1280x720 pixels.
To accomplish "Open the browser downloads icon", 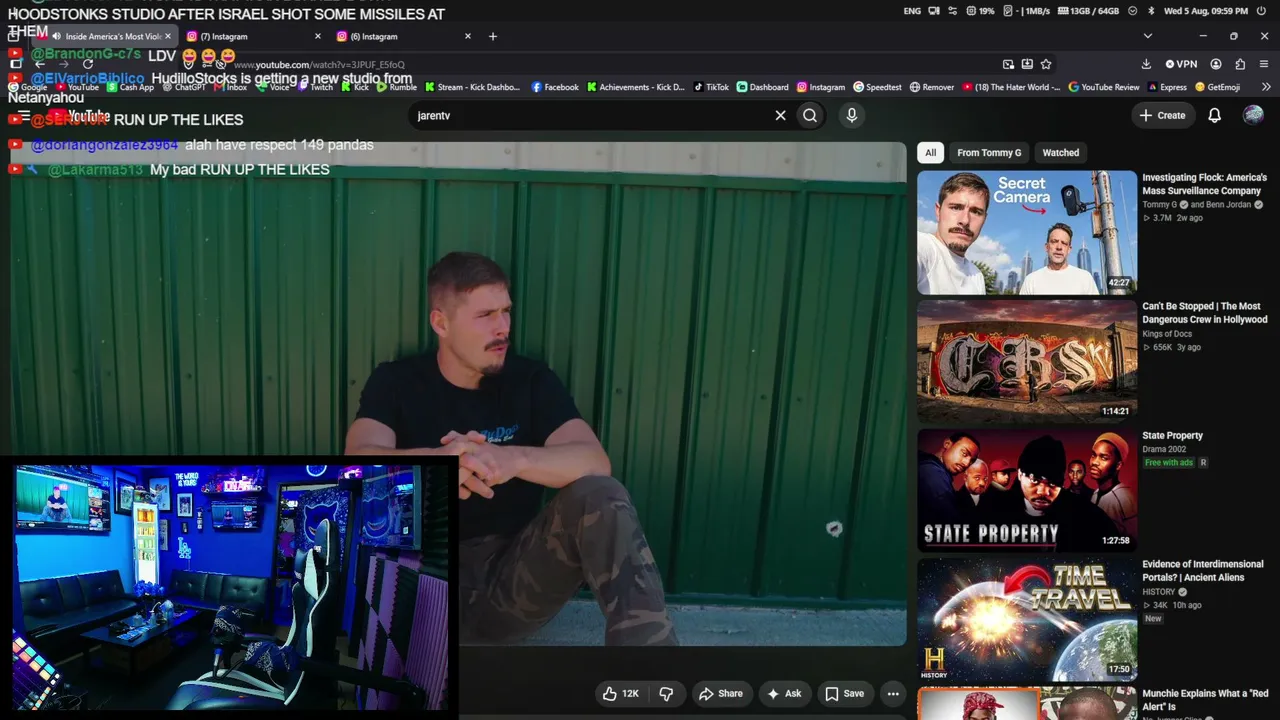I will (1146, 64).
